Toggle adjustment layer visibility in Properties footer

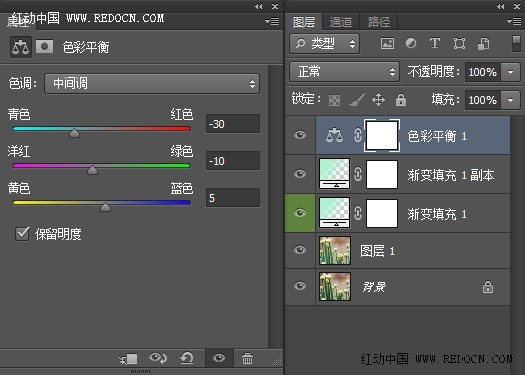coord(219,358)
